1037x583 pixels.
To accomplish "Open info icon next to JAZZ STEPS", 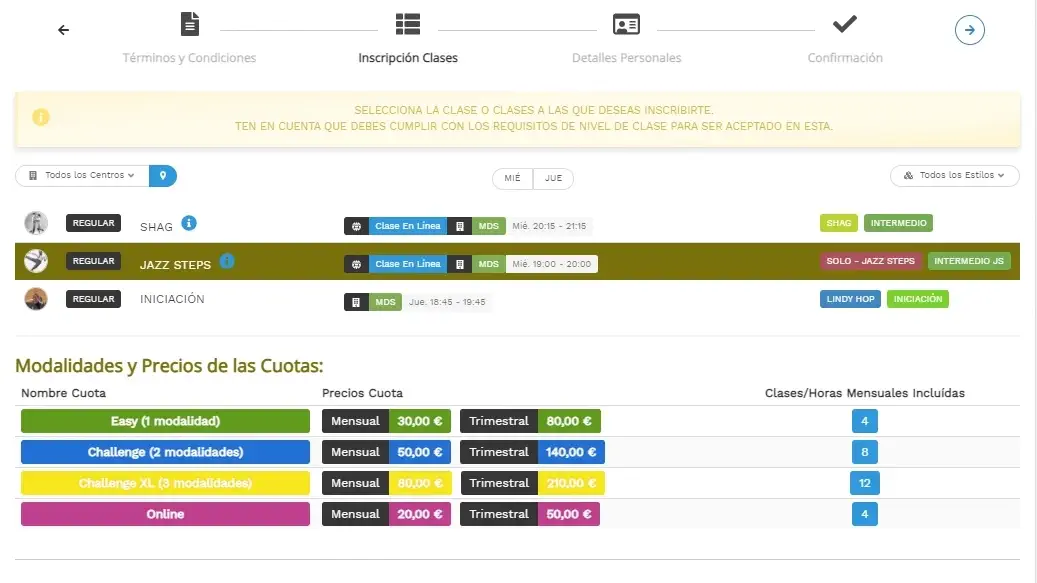I will pos(227,262).
